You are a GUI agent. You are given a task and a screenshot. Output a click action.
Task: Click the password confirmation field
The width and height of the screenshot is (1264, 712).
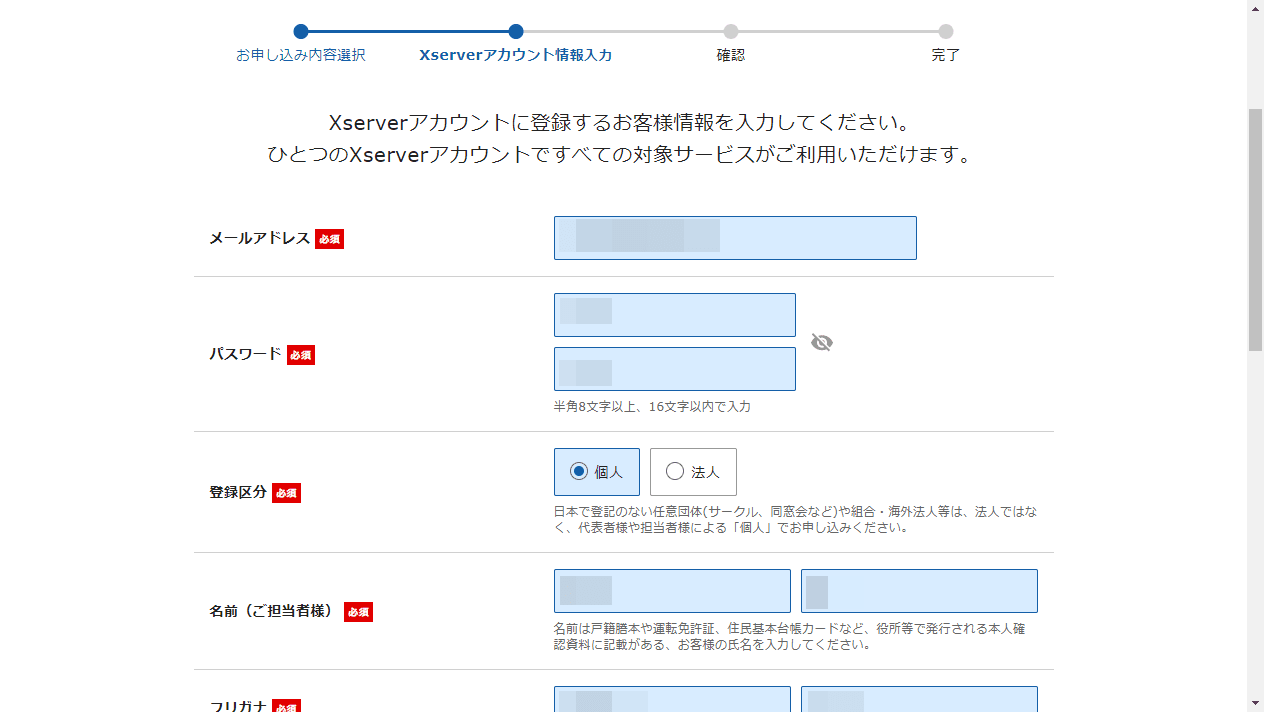click(x=675, y=369)
